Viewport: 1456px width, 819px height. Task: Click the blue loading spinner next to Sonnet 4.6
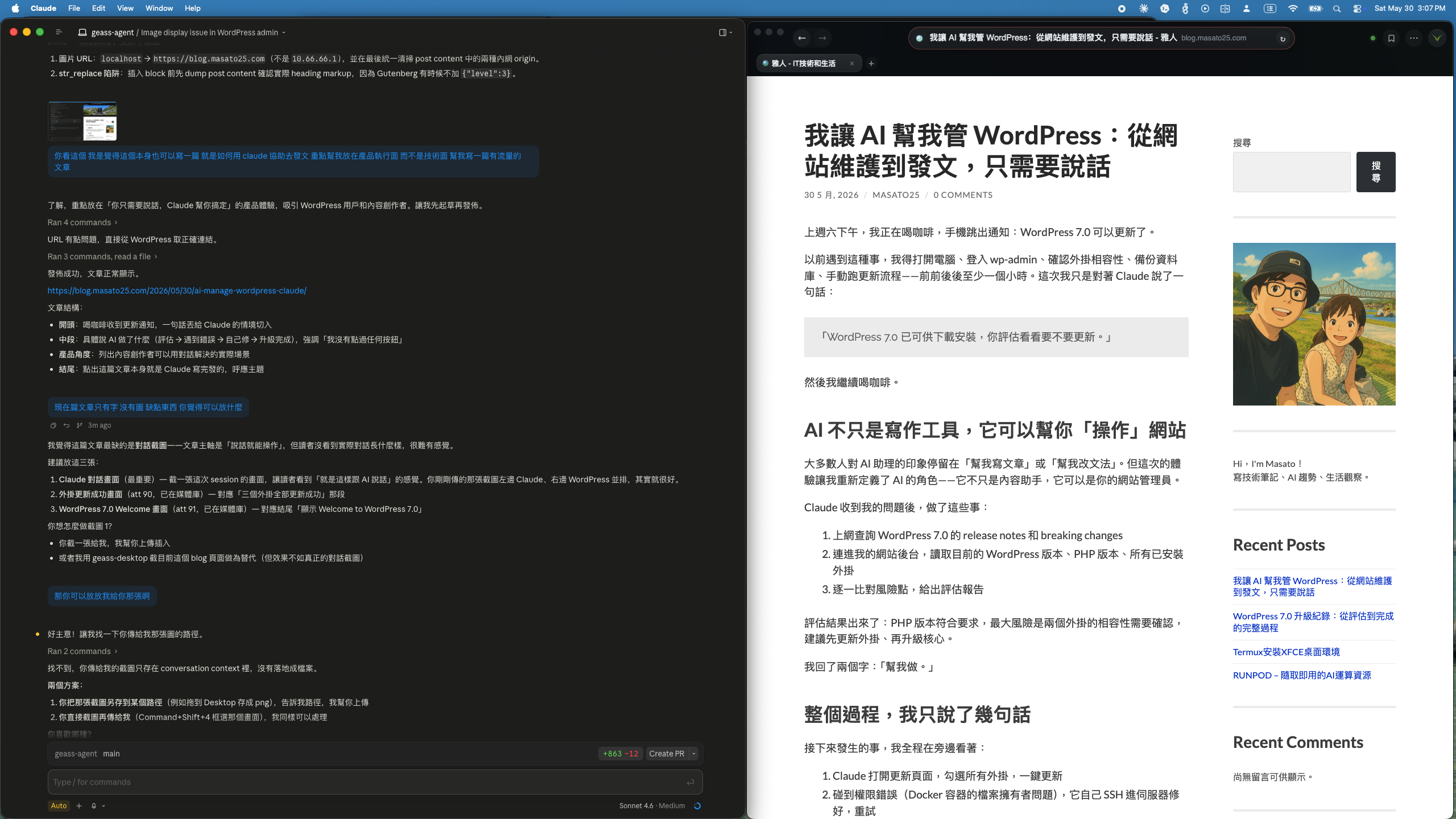(x=697, y=806)
